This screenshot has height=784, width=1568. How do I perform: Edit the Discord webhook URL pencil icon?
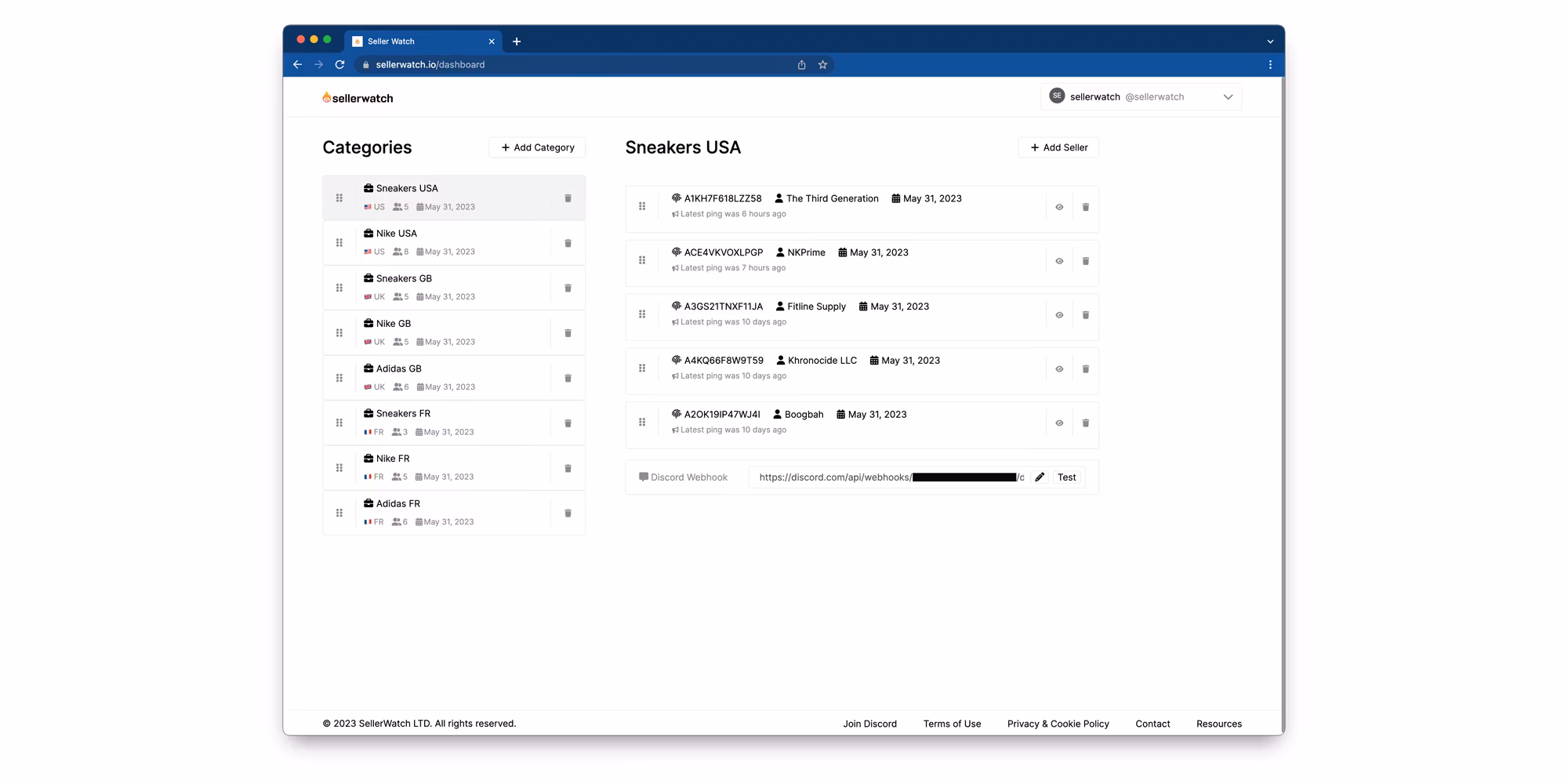click(x=1040, y=477)
